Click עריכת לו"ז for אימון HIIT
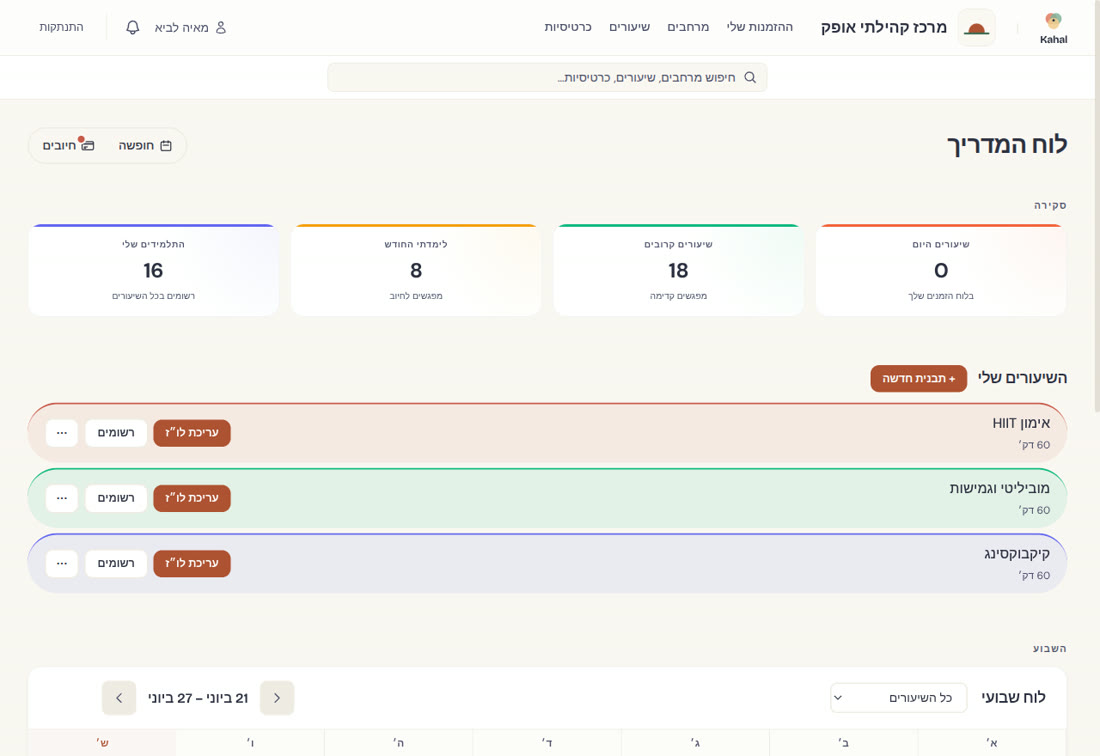 point(192,433)
